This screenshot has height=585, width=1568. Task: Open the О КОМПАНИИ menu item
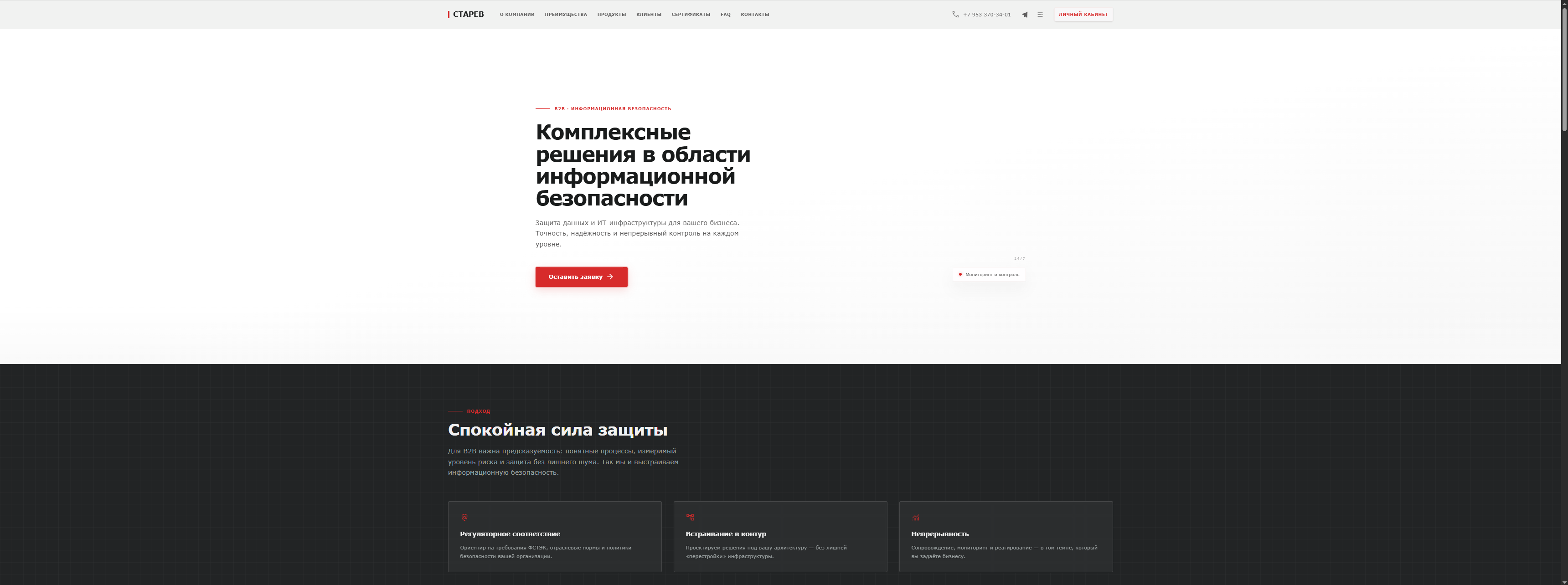pyautogui.click(x=517, y=15)
